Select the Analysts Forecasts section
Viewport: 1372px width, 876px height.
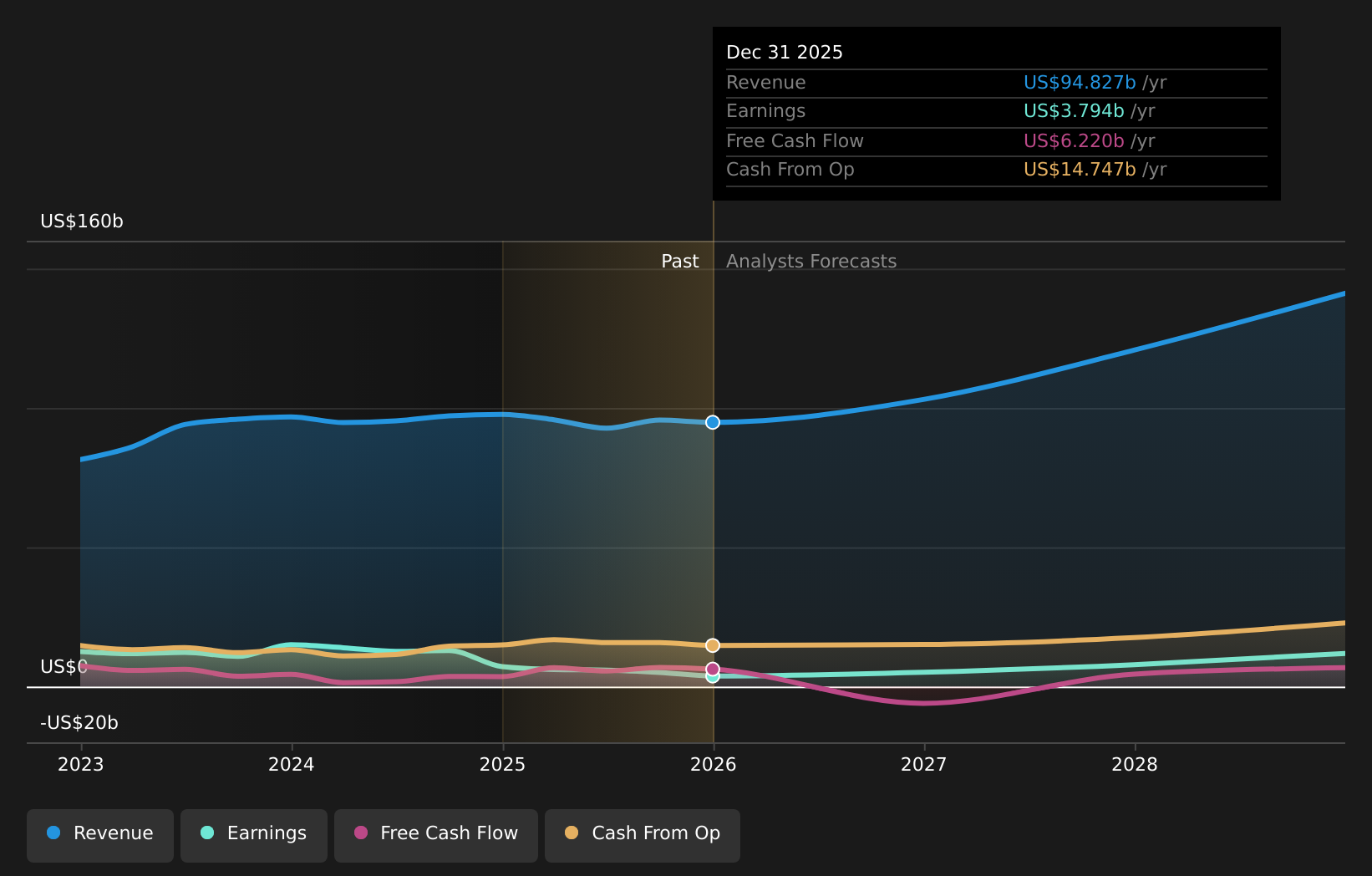pyautogui.click(x=810, y=261)
